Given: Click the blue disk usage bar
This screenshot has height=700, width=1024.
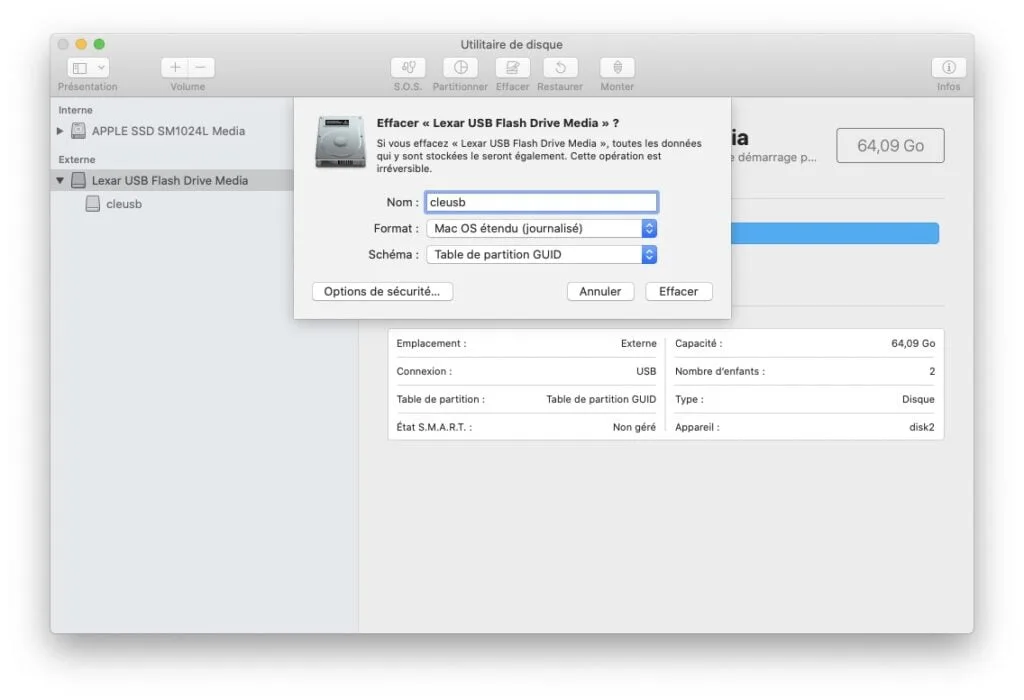Looking at the screenshot, I should click(835, 233).
